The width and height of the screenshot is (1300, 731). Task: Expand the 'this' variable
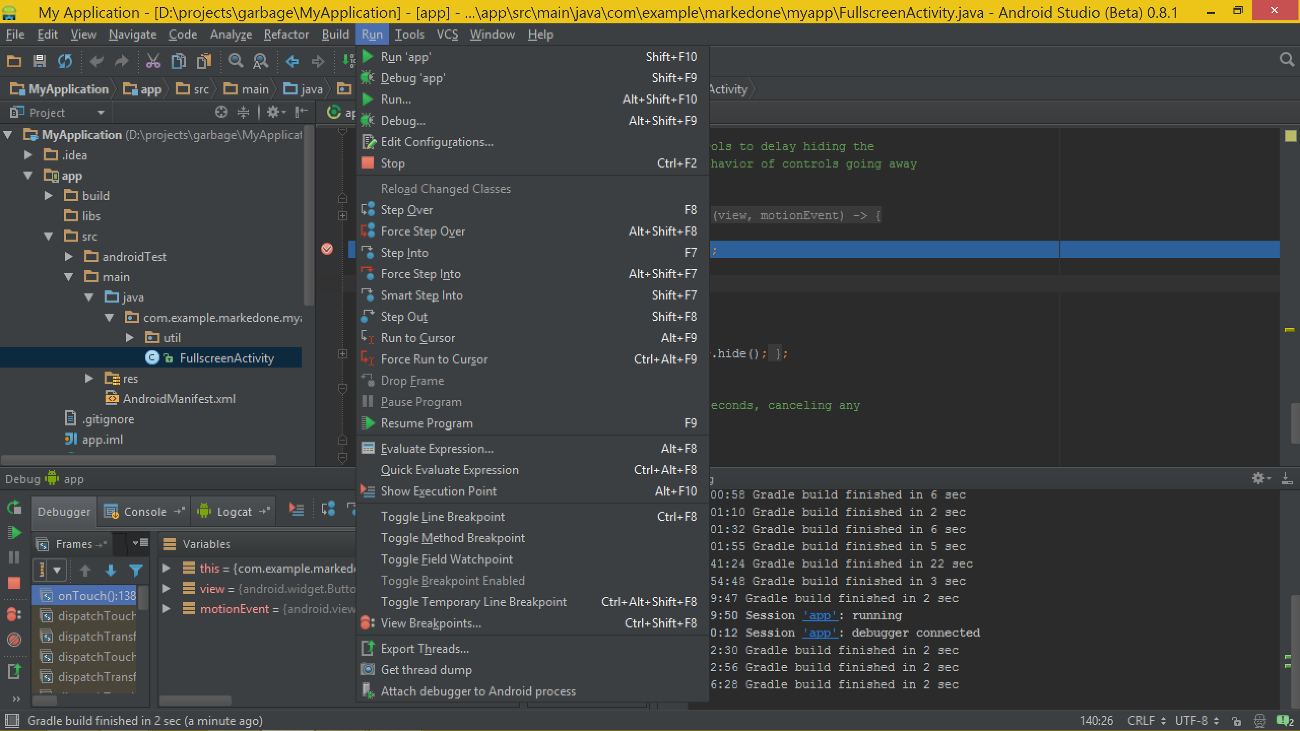point(166,568)
